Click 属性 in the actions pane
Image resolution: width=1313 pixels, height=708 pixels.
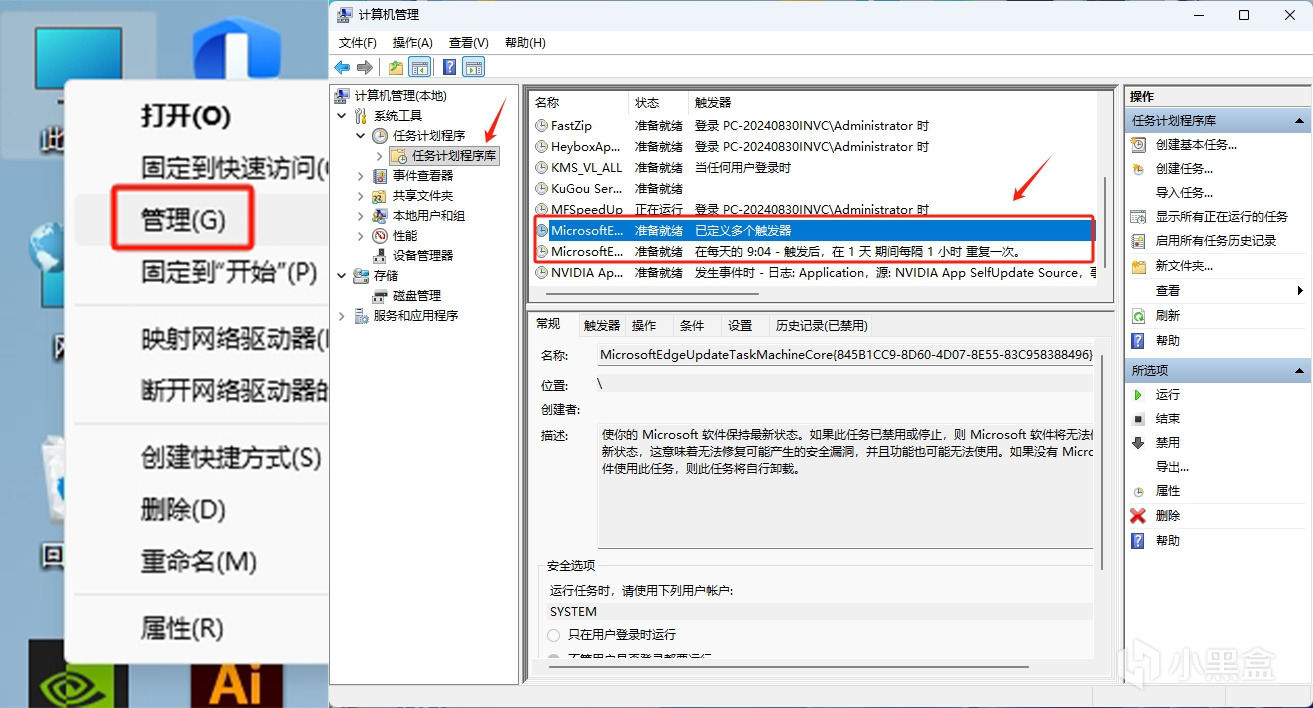1167,490
